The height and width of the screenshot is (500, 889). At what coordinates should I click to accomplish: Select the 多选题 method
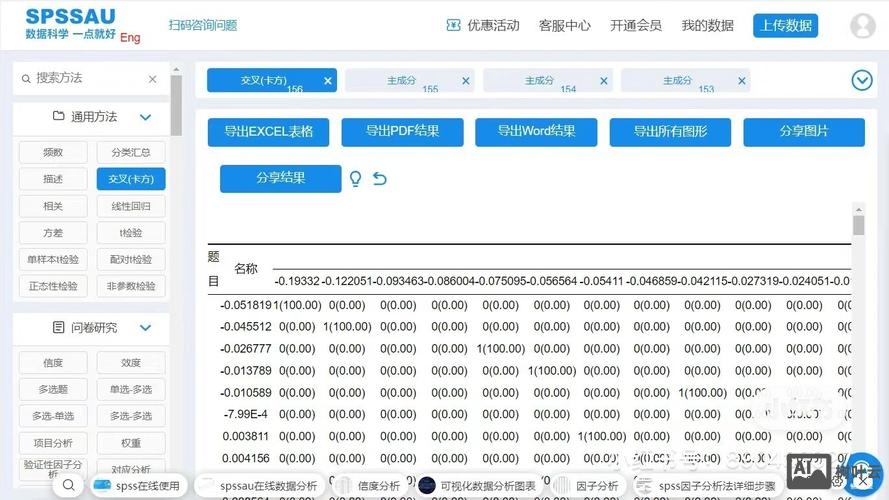point(53,389)
